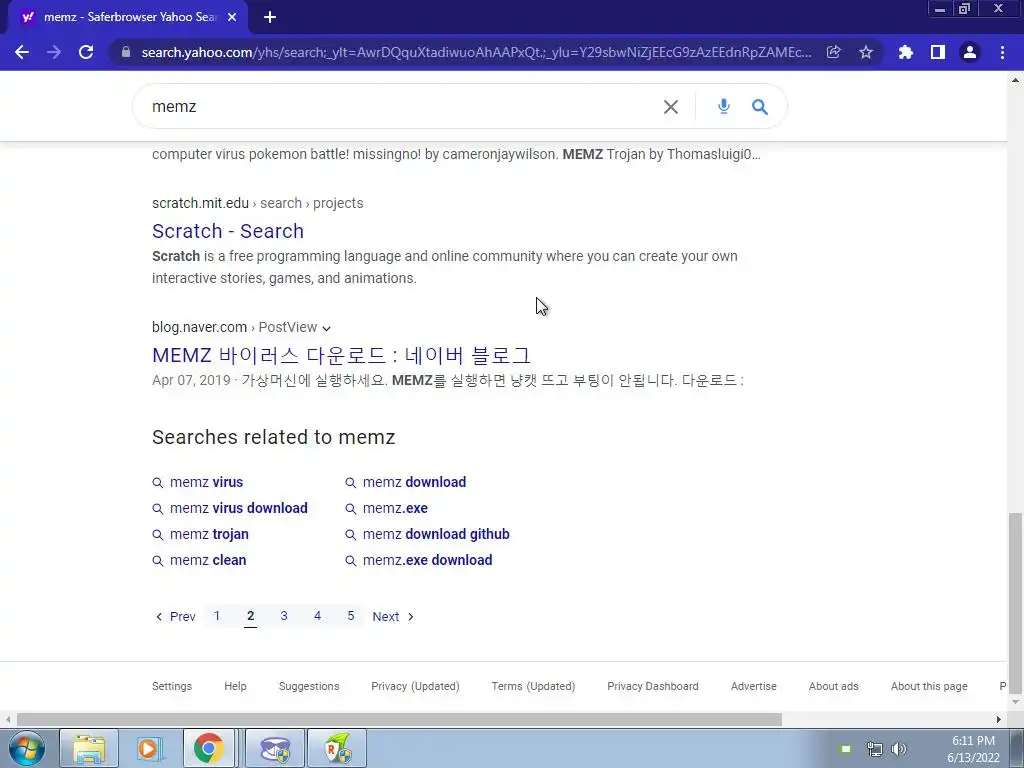
Task: Open the Terms (Updated) footer link
Action: click(533, 686)
